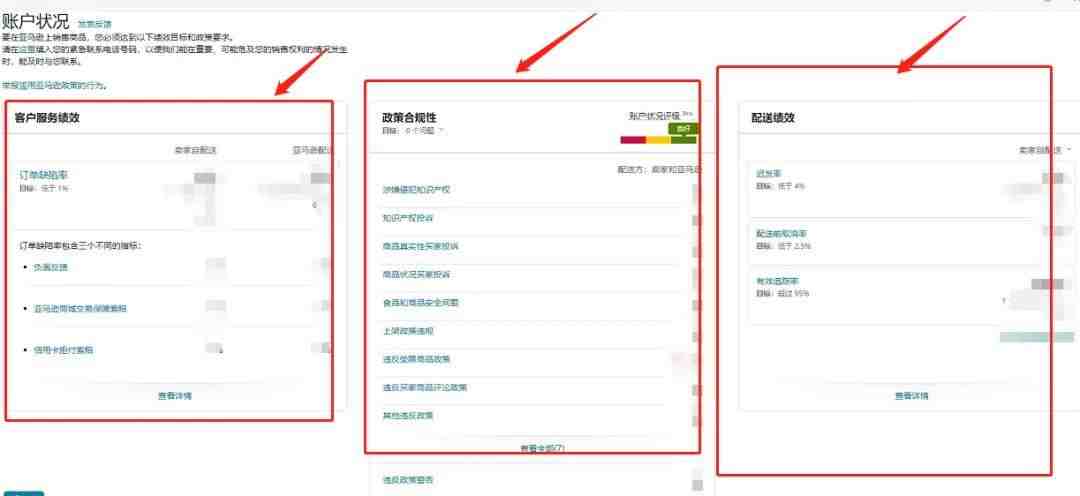Click the yellow segment of account health bar
This screenshot has height=496, width=1080.
point(658,140)
